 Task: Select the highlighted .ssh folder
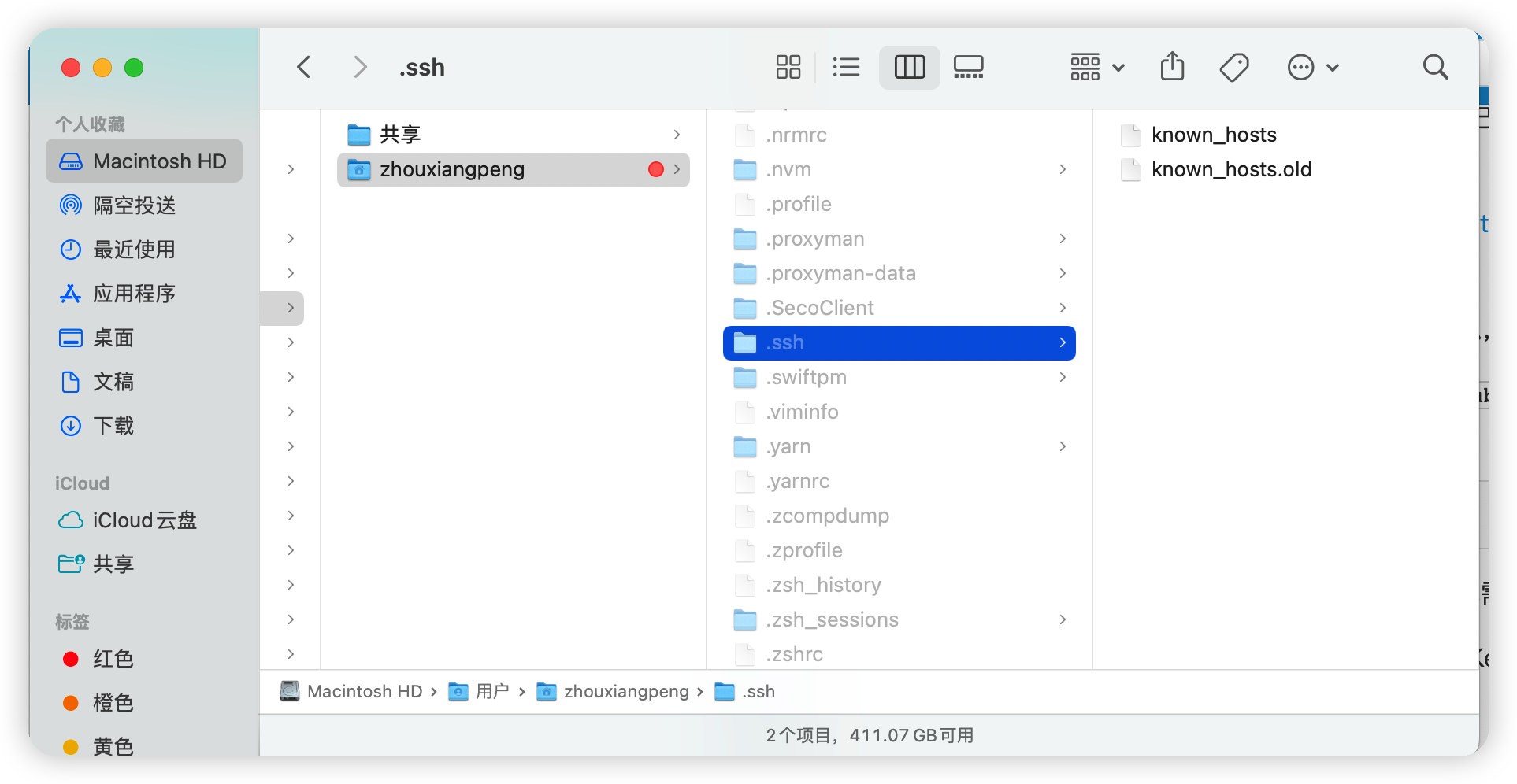point(899,342)
